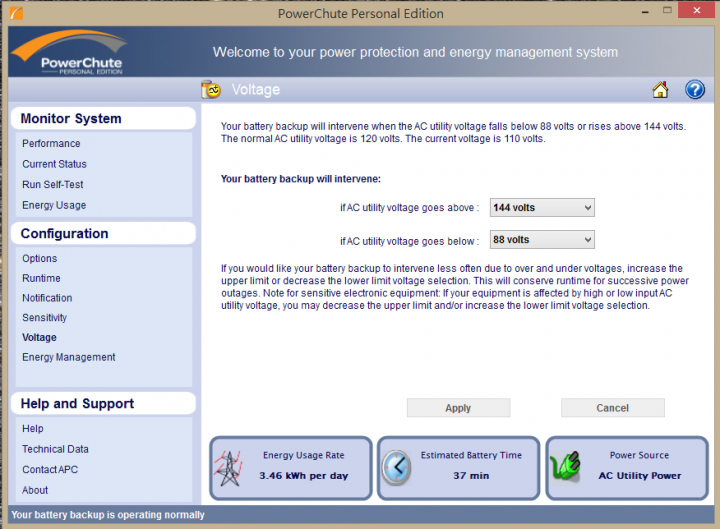Open the About page
This screenshot has height=529, width=720.
click(x=35, y=490)
